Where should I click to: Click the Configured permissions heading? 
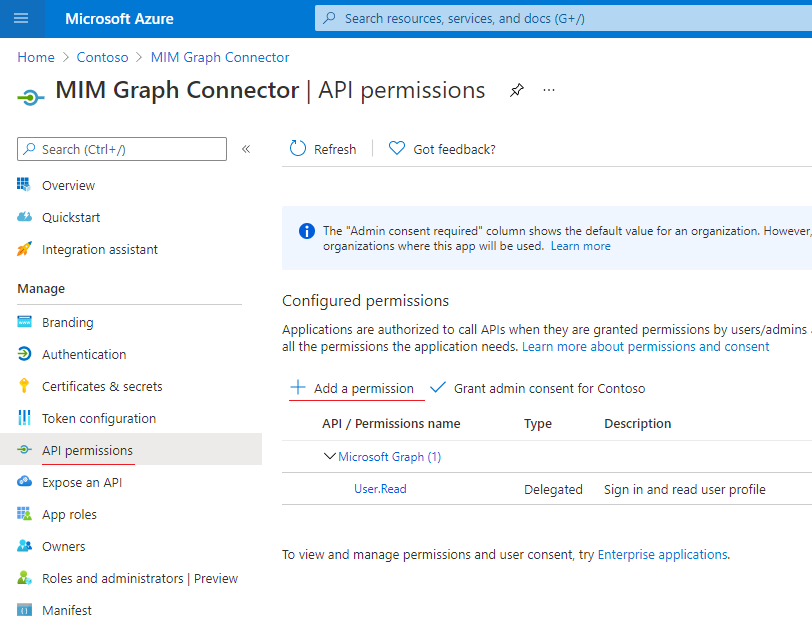coord(365,301)
